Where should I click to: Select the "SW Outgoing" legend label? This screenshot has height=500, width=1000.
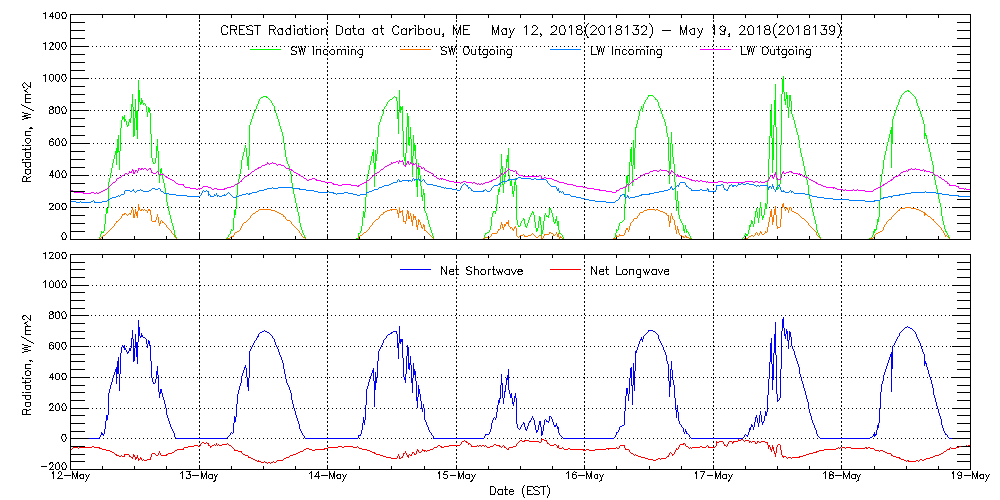476,51
